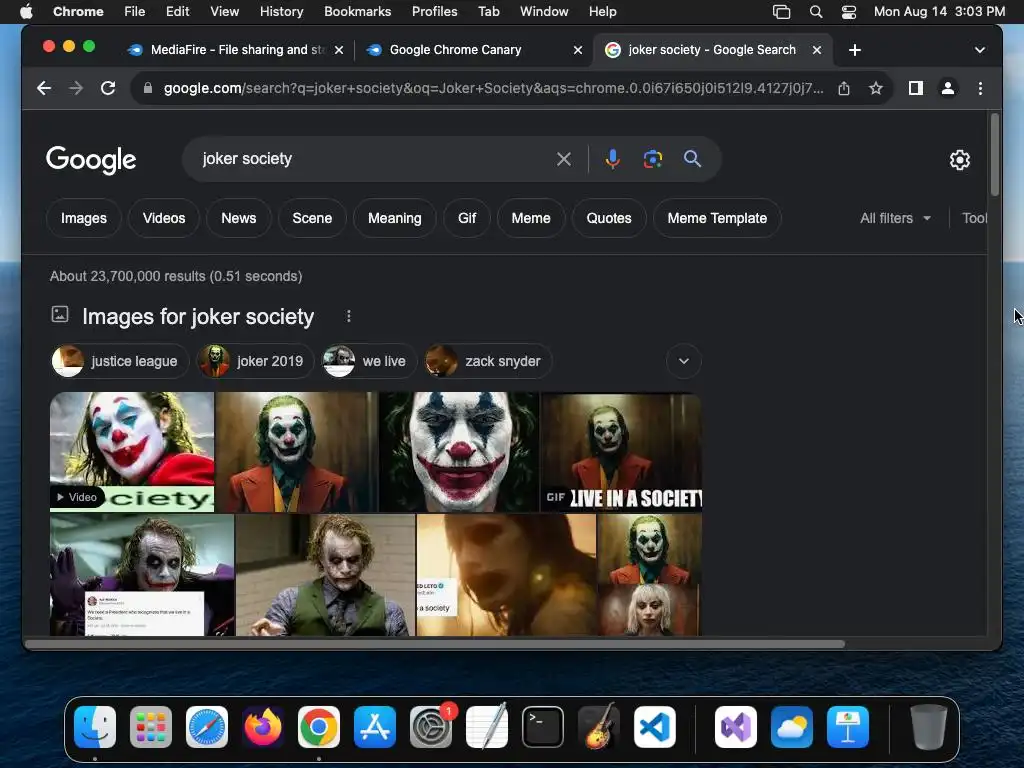The height and width of the screenshot is (768, 1024).
Task: Reload the current page
Action: coord(108,88)
